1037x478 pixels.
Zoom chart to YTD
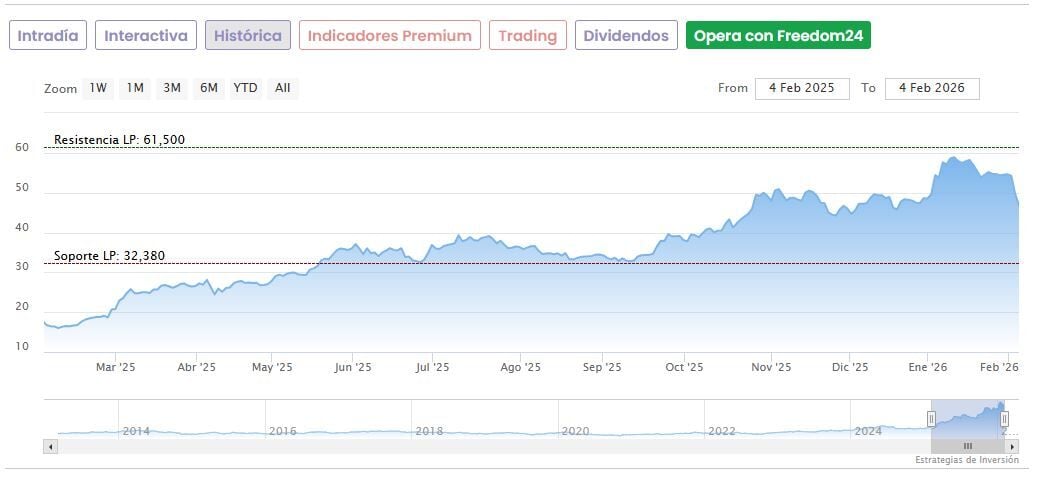[245, 88]
